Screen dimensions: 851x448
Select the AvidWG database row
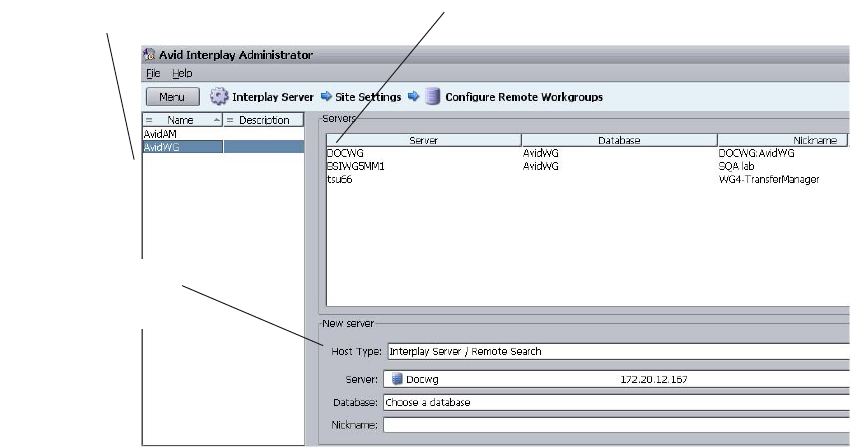(223, 147)
